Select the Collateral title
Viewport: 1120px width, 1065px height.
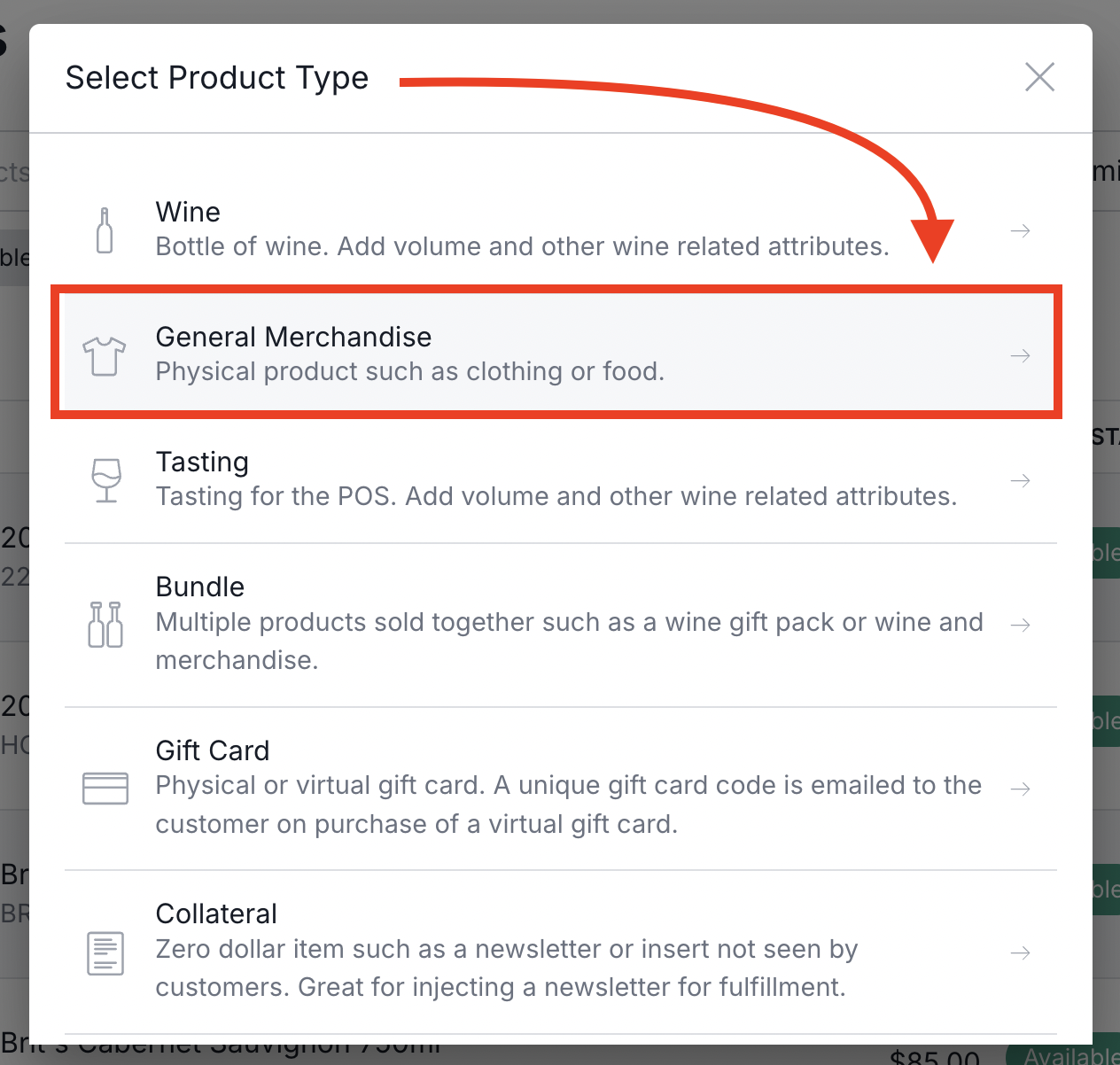216,913
